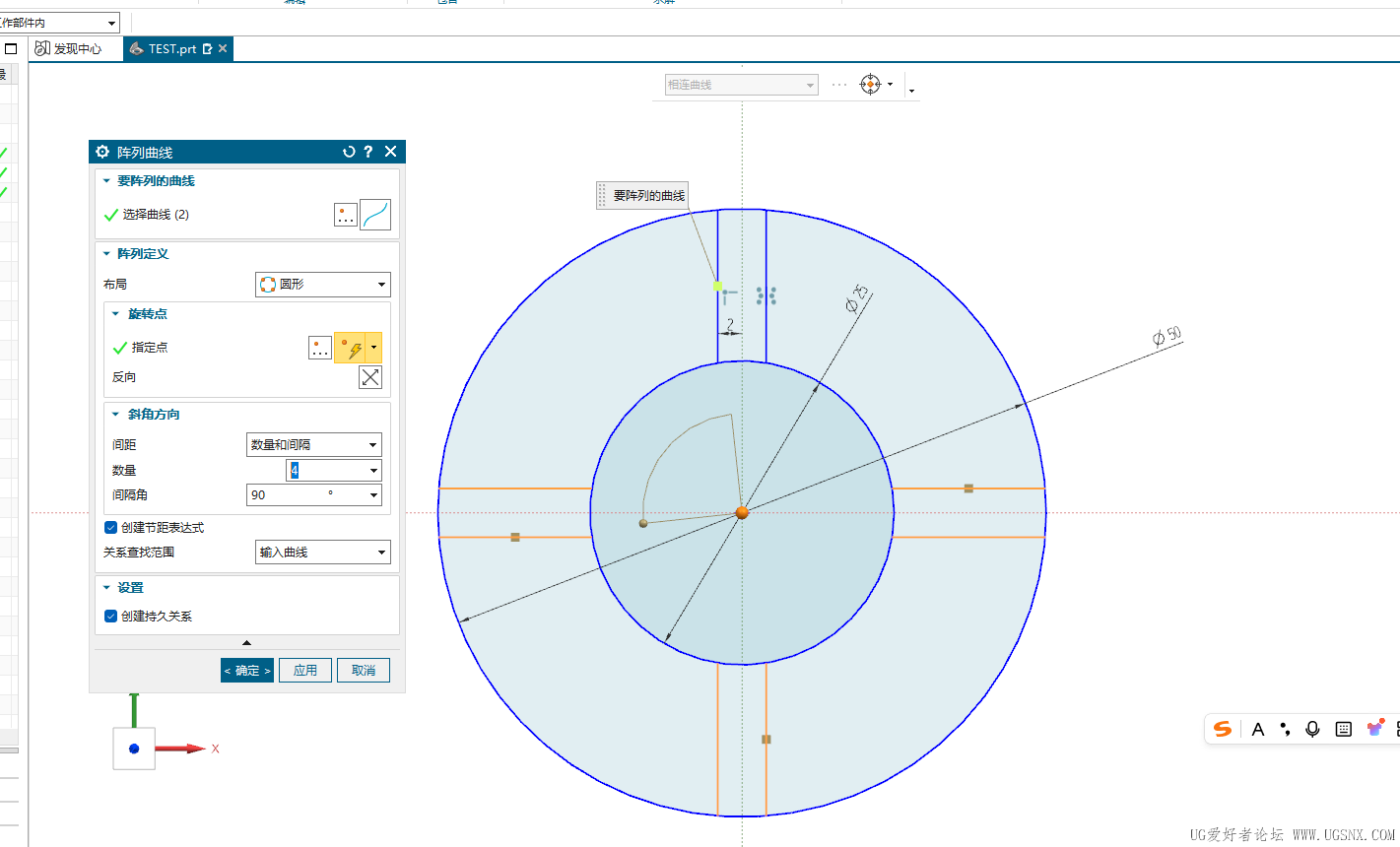Click the Sogou input method S logo
1400x847 pixels.
click(1223, 729)
